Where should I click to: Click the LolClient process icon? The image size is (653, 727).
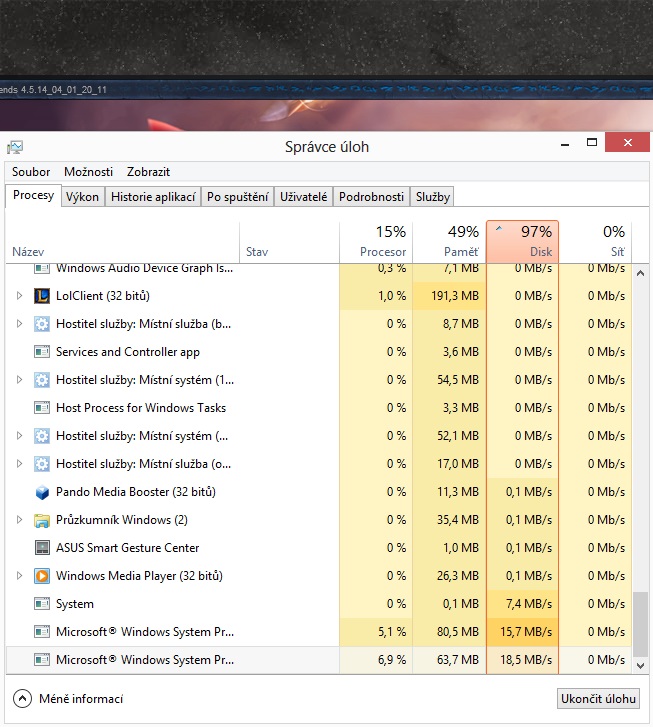(42, 296)
